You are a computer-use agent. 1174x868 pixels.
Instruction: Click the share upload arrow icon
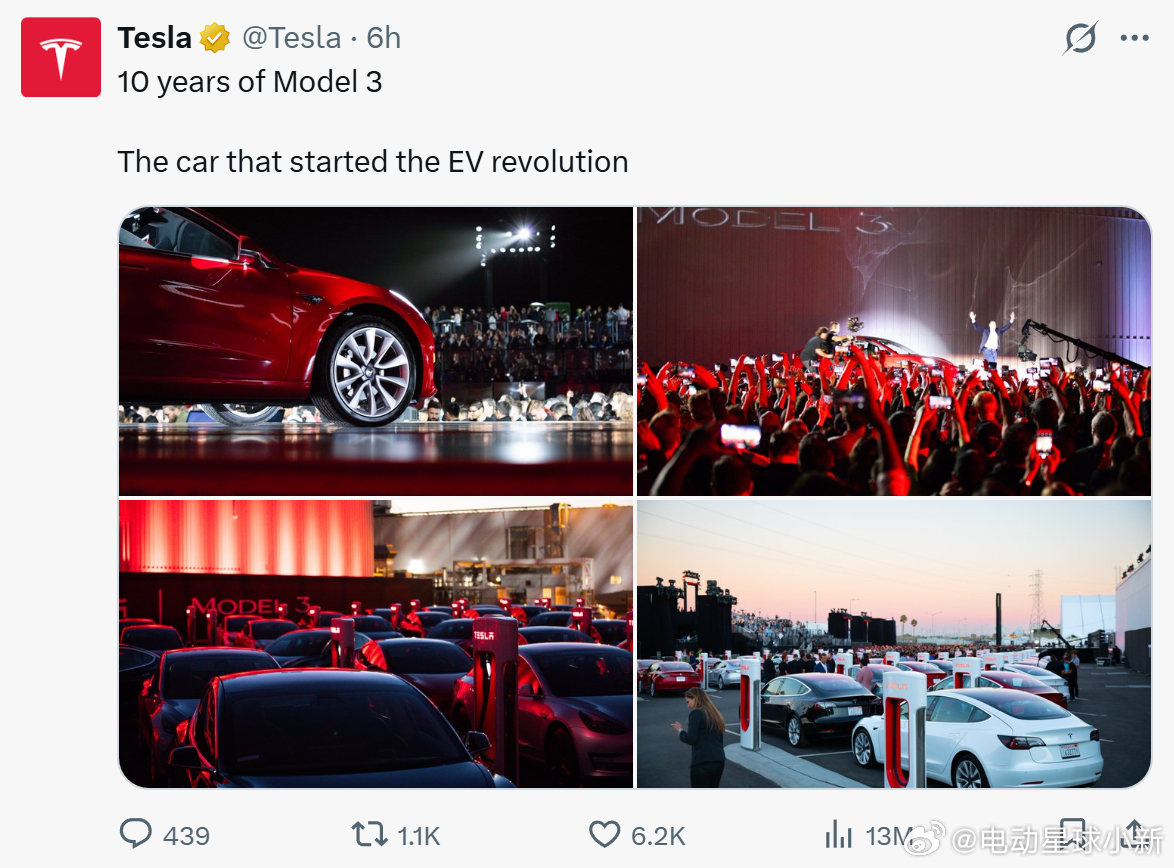tap(1134, 834)
